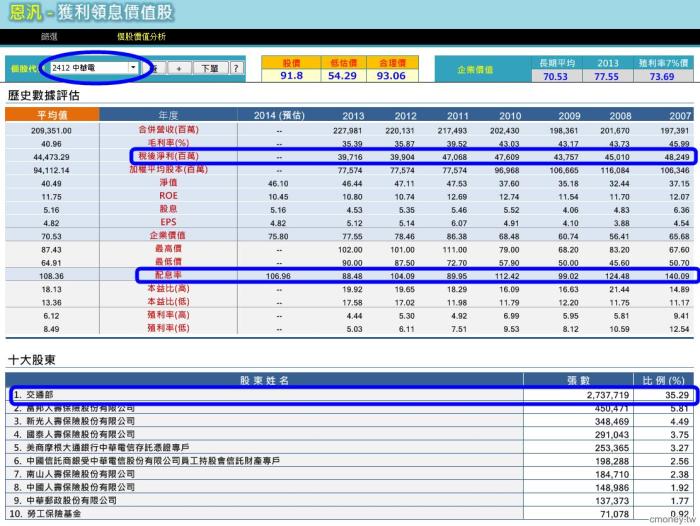Click the 獲利率7%價 value 73.69
This screenshot has height=526, width=700.
[662, 76]
